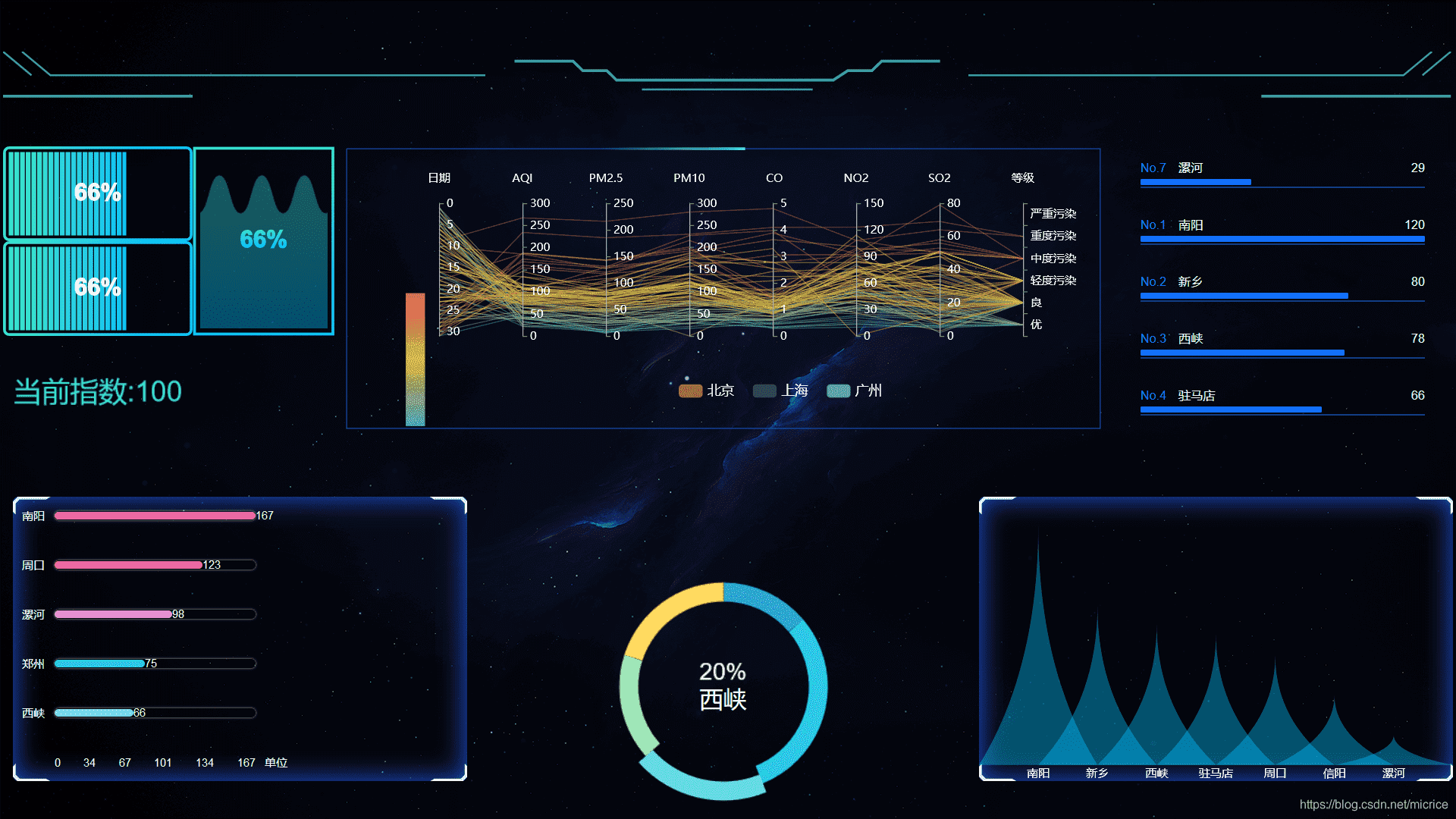This screenshot has height=819, width=1456.
Task: Click the bottom striped 66% progress block
Action: 98,288
